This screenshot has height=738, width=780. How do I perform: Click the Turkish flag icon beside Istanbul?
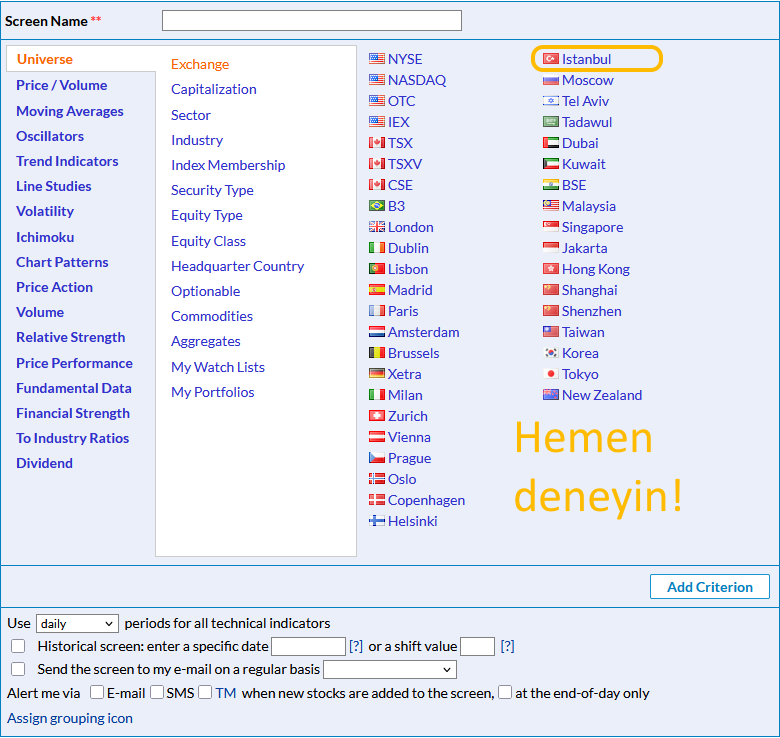tap(551, 59)
